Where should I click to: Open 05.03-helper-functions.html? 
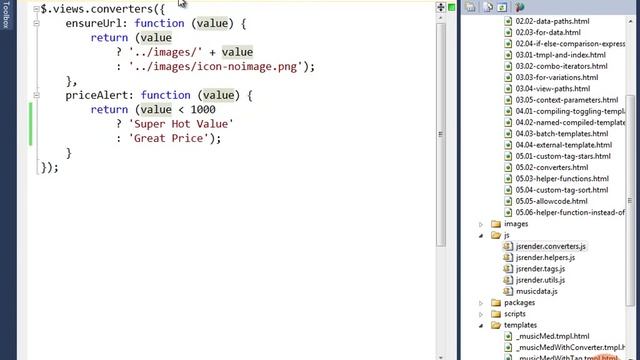pos(562,179)
